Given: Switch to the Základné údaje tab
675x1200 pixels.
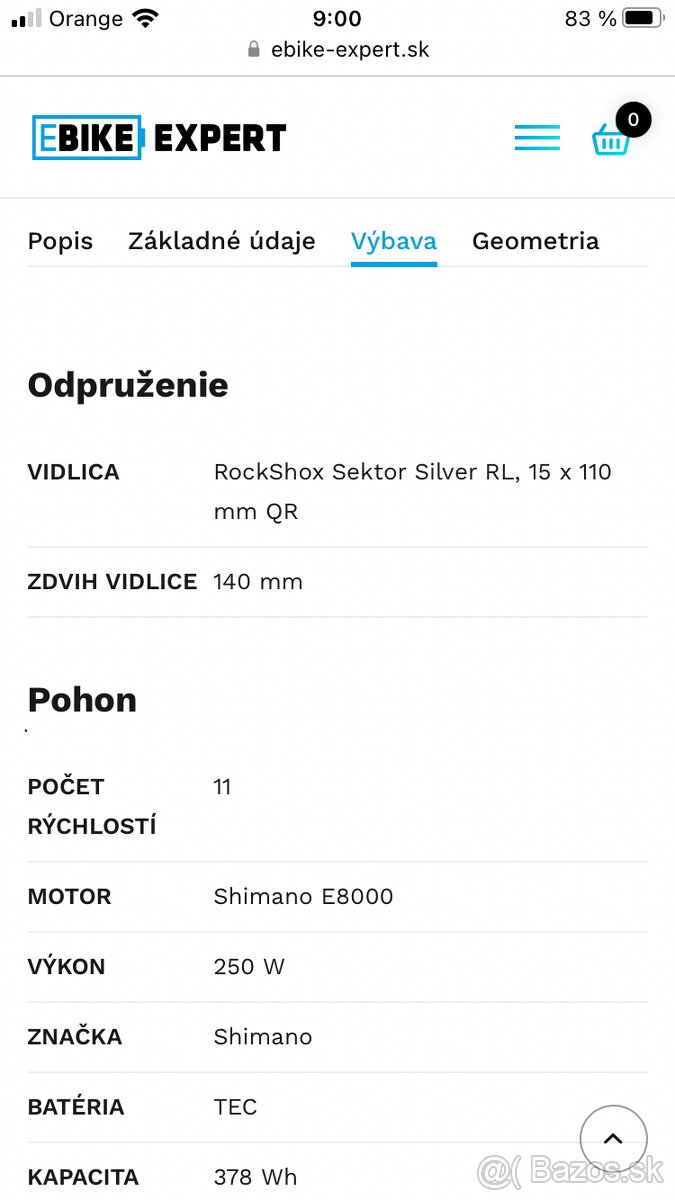Looking at the screenshot, I should point(222,241).
